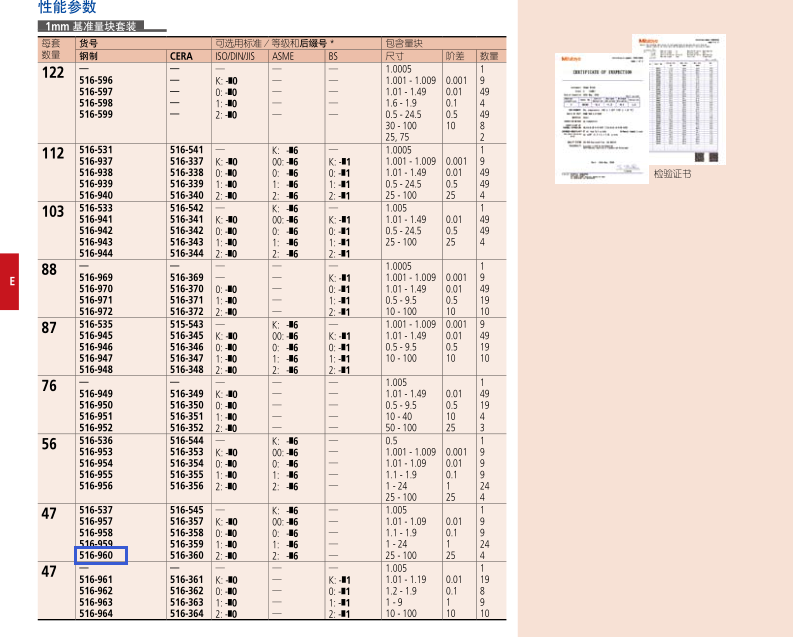Image resolution: width=793 pixels, height=637 pixels.
Task: Click size range 1.6 - 1.9
Action: pyautogui.click(x=401, y=103)
